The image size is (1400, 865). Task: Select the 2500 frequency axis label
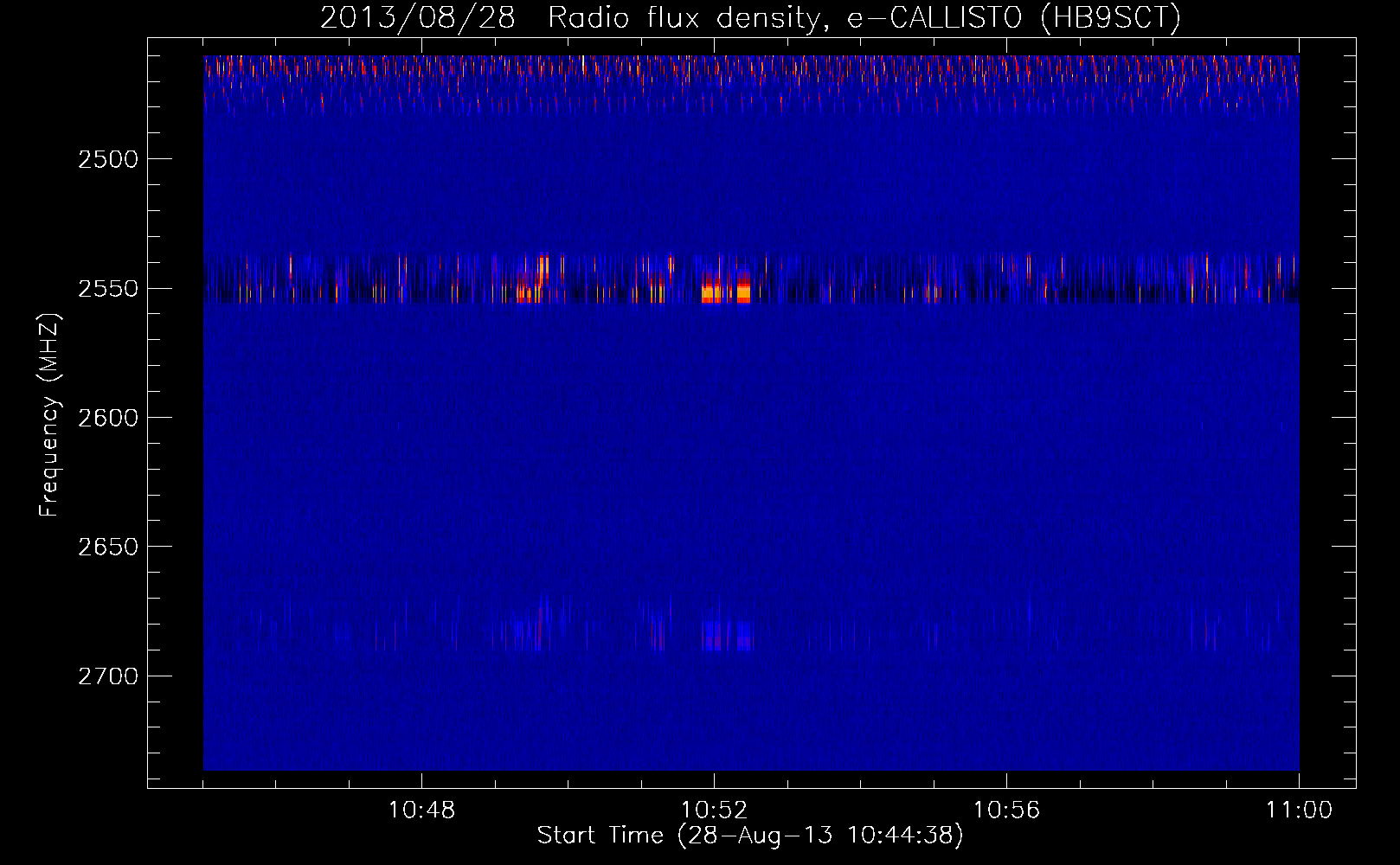[108, 159]
